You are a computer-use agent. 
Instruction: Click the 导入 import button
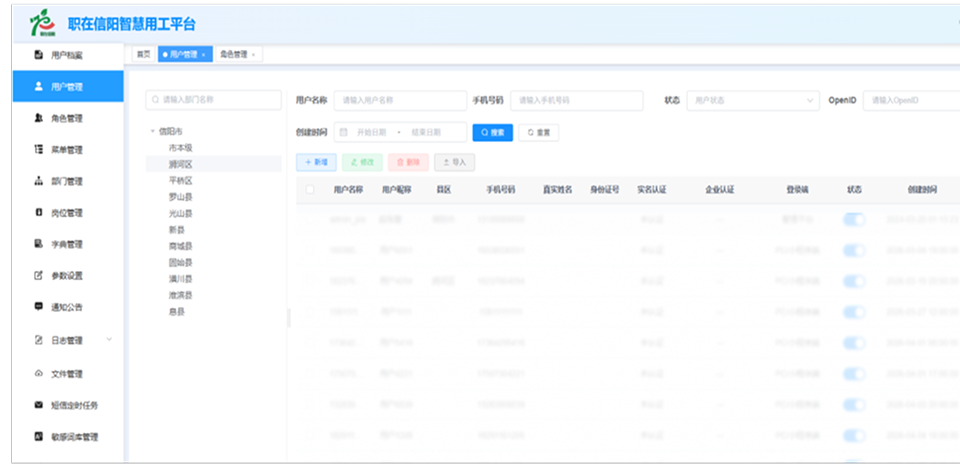[x=454, y=162]
